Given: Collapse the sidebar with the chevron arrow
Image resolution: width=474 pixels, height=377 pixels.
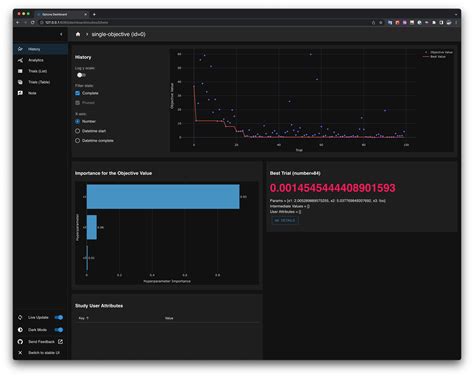Looking at the screenshot, I should coord(61,34).
